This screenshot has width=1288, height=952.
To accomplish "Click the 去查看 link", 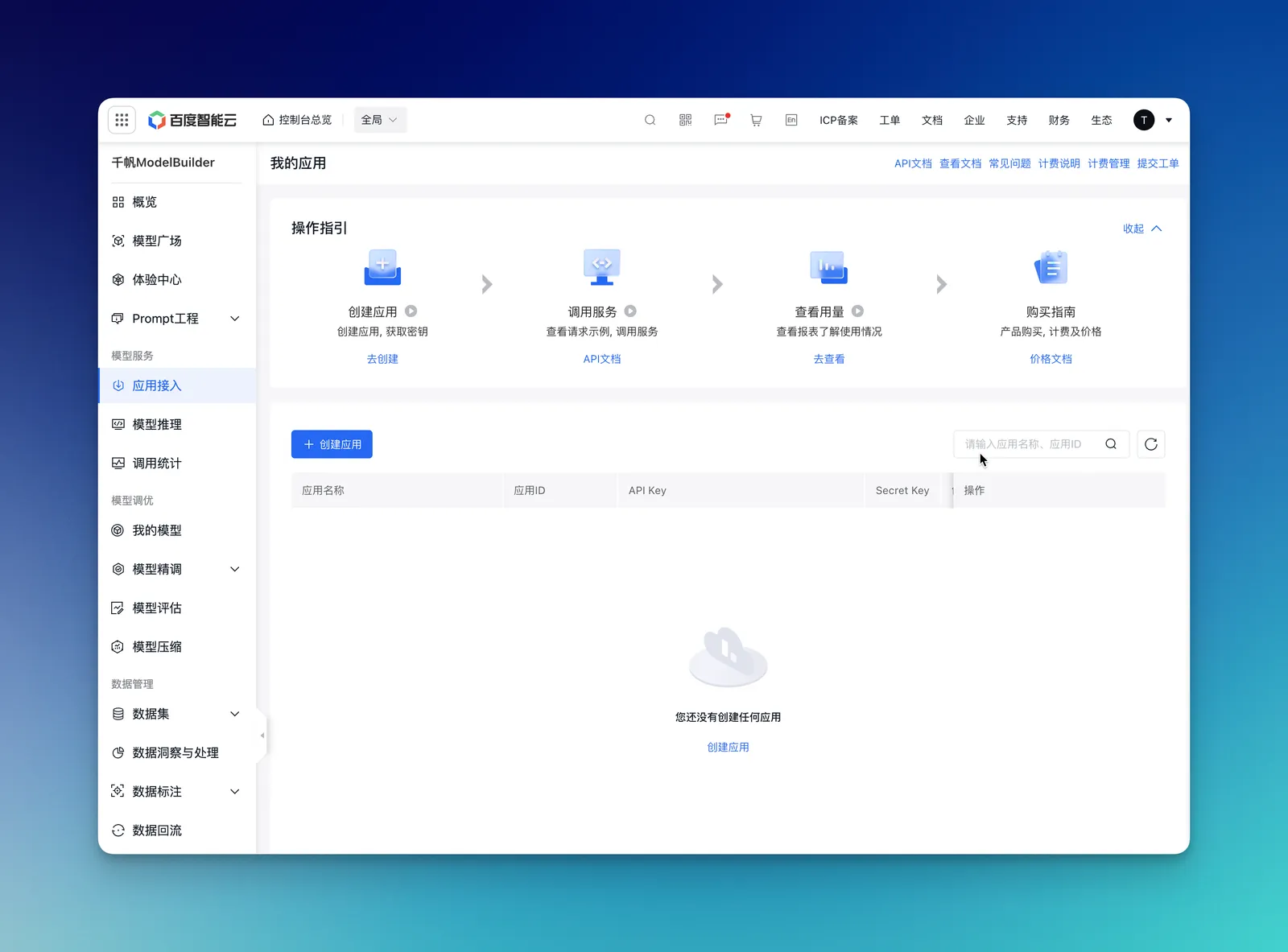I will click(x=829, y=359).
